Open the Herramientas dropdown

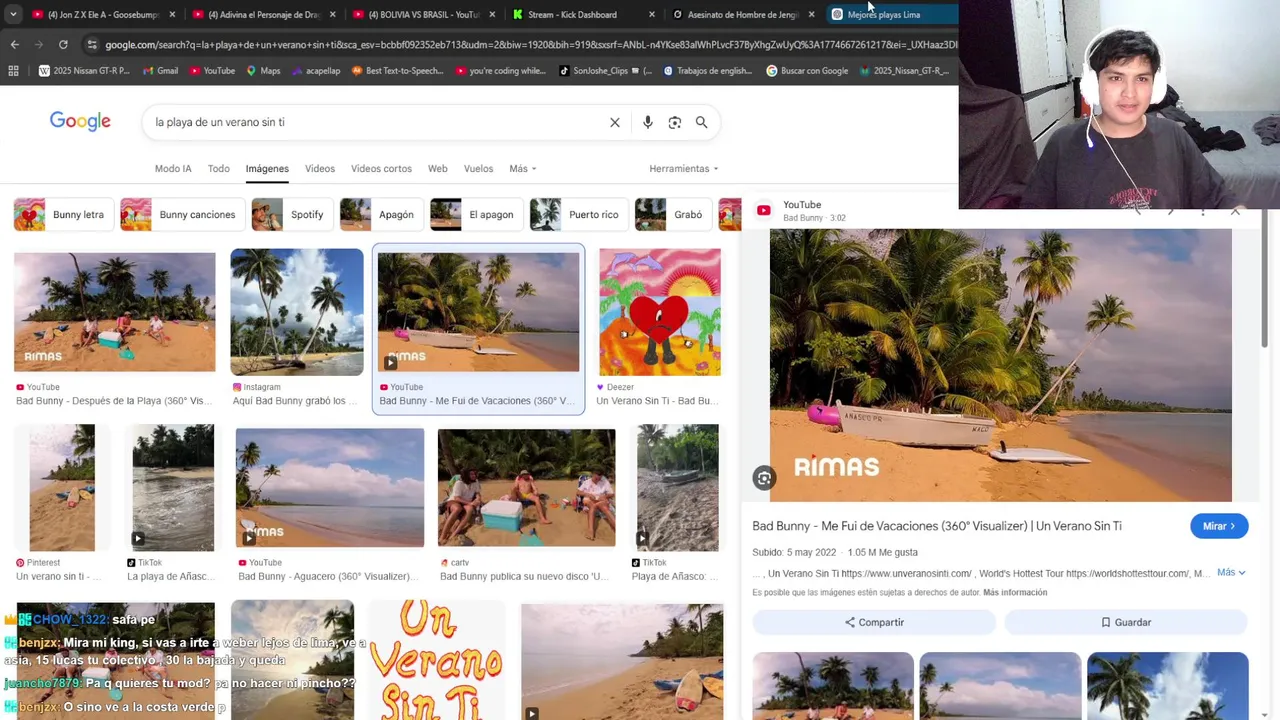pos(683,168)
